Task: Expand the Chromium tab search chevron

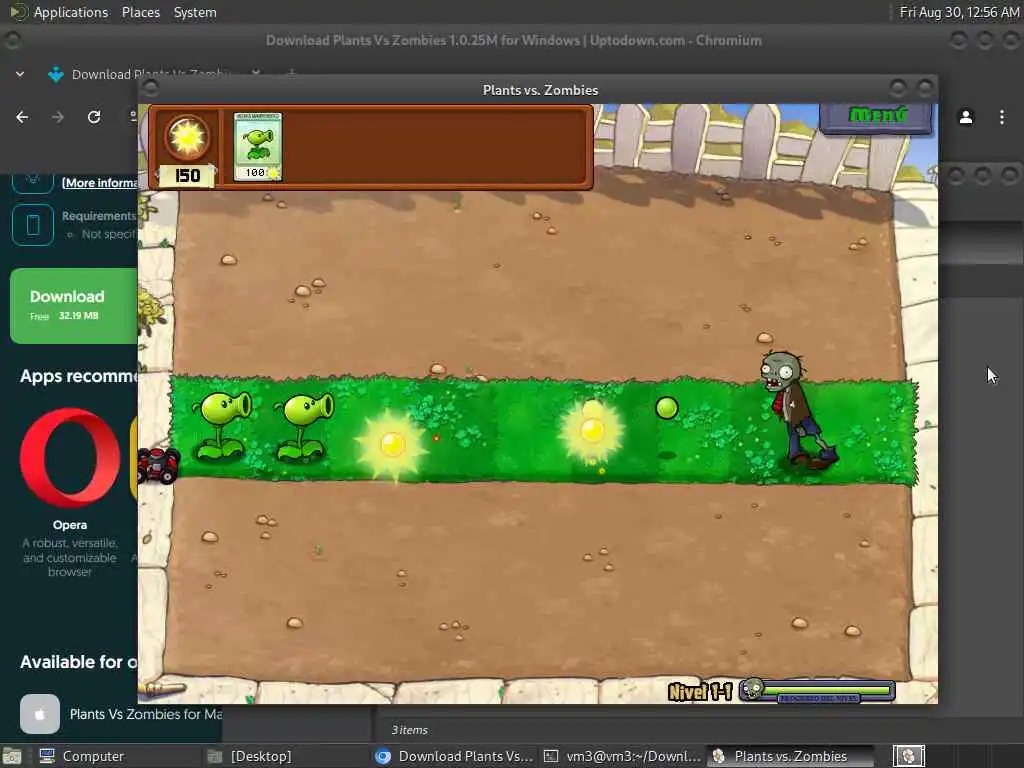Action: (x=20, y=74)
